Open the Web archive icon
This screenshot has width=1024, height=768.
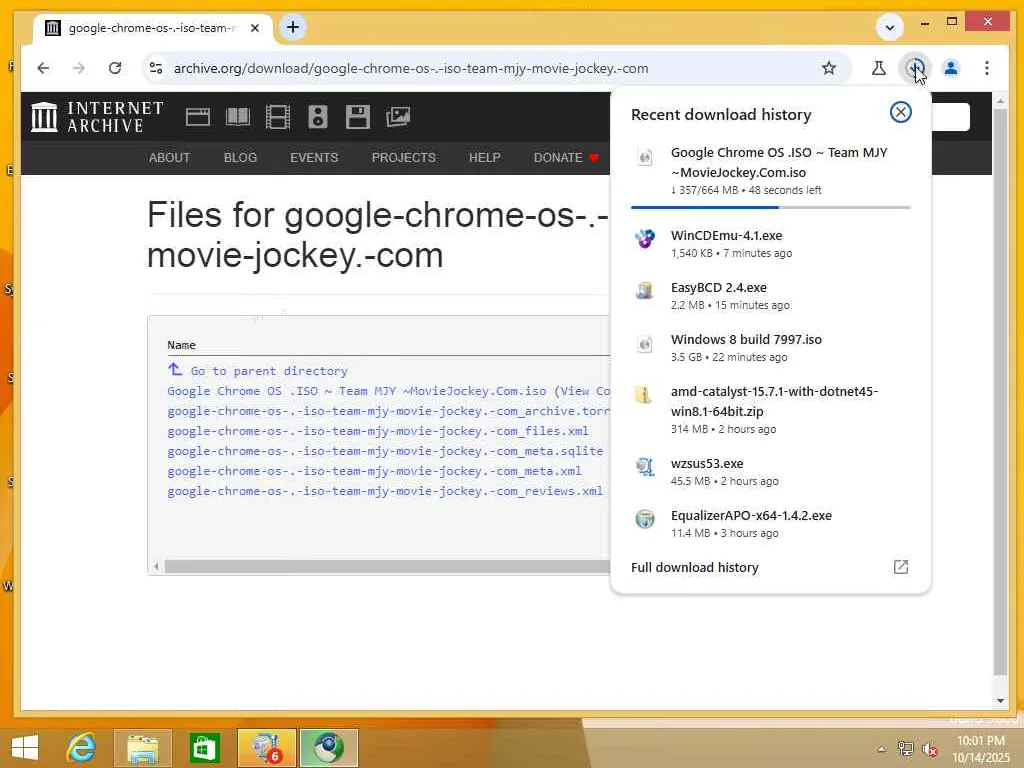pos(197,117)
